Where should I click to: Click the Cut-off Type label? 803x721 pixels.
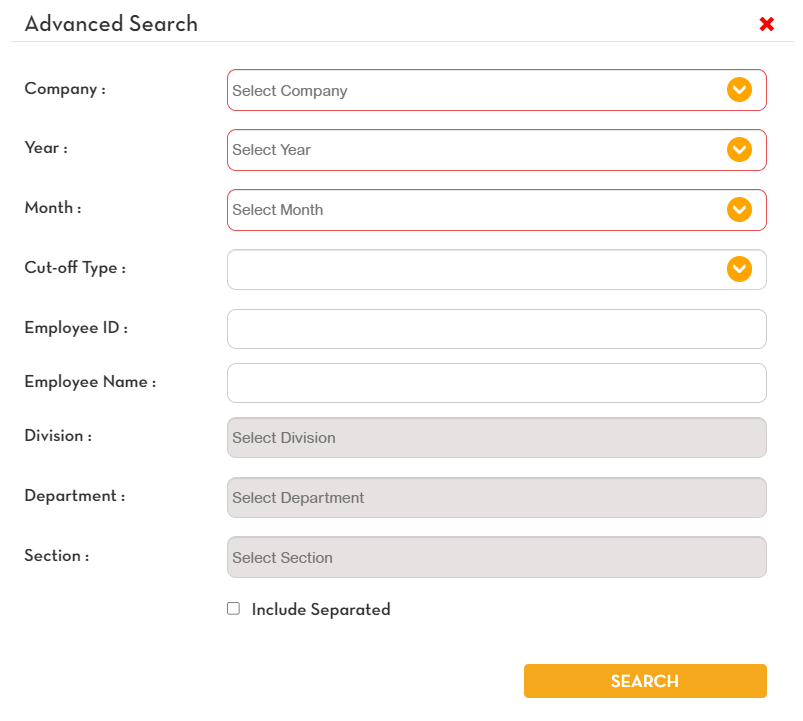pyautogui.click(x=75, y=268)
